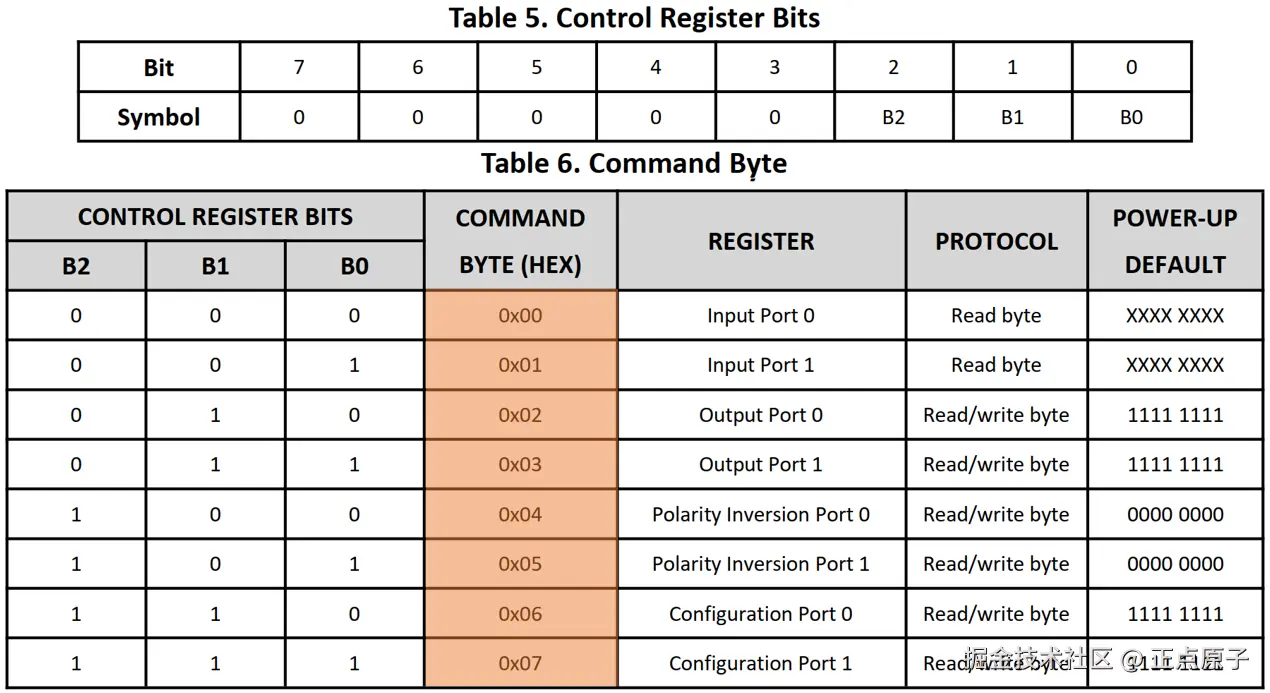Click the 0x00 command byte cell

pos(521,316)
